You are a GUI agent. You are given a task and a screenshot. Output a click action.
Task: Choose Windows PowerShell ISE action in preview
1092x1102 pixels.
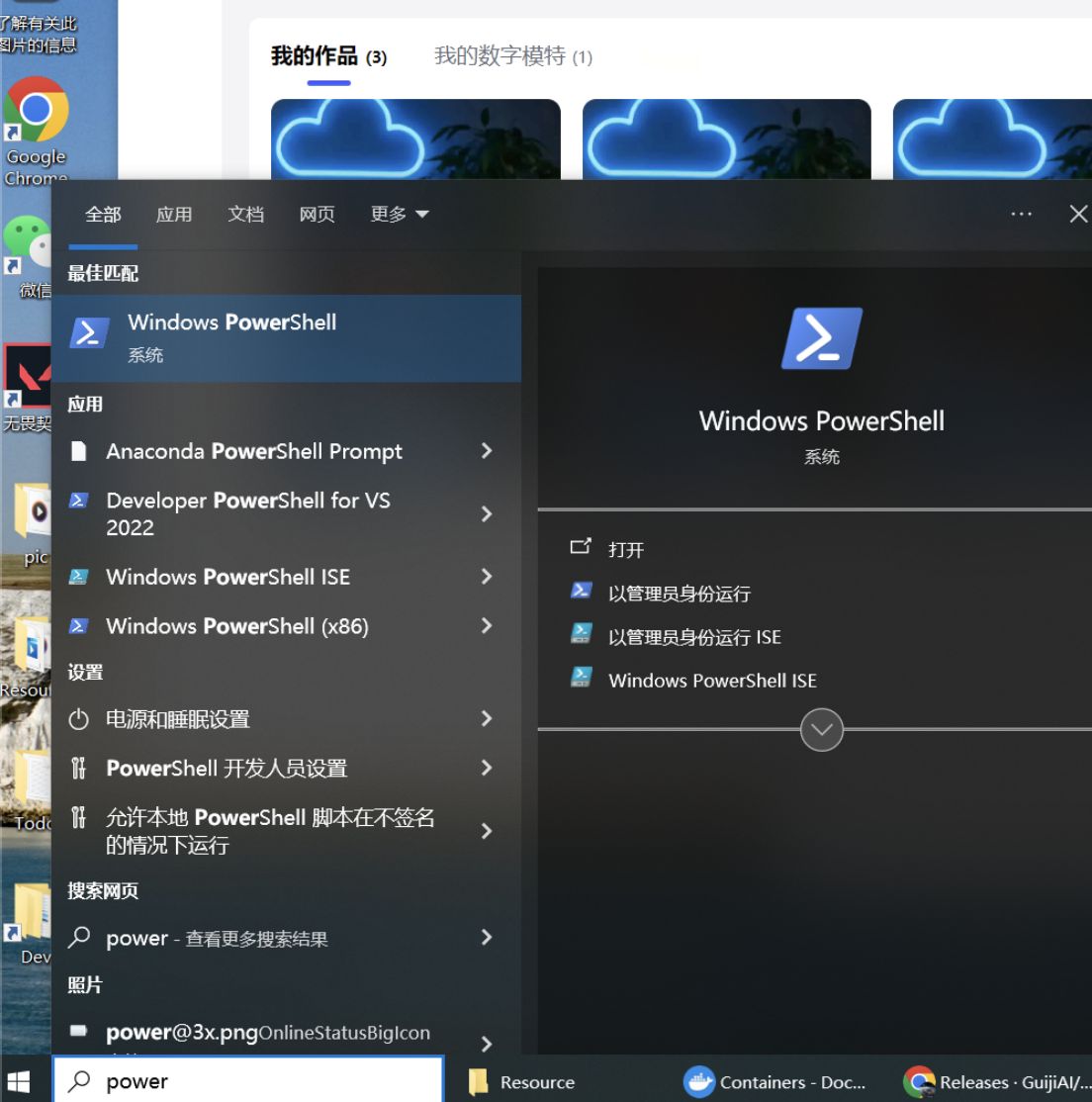pyautogui.click(x=712, y=681)
